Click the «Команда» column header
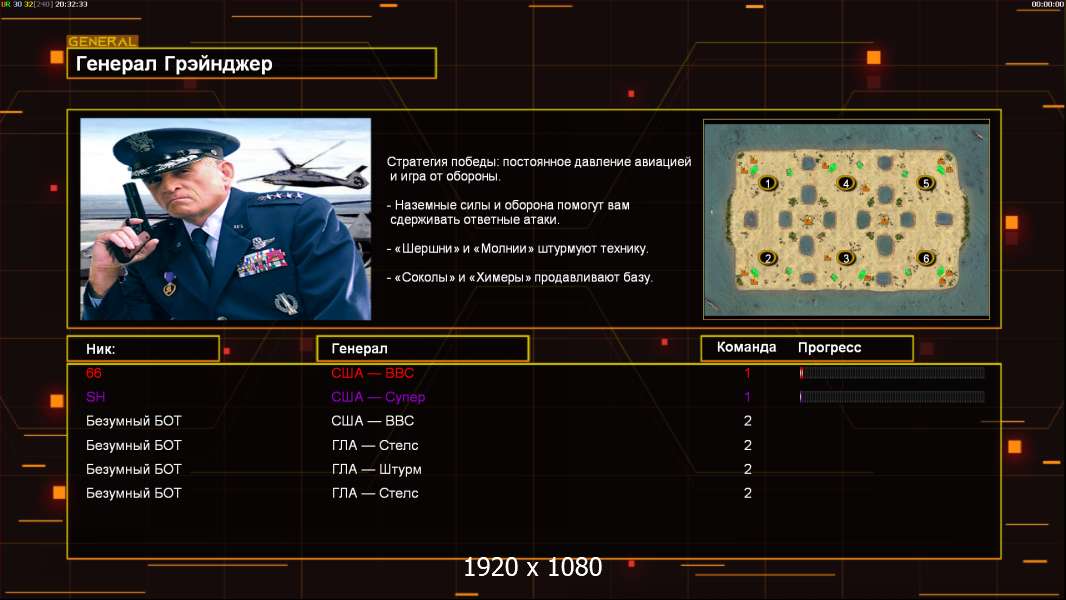 [x=746, y=348]
